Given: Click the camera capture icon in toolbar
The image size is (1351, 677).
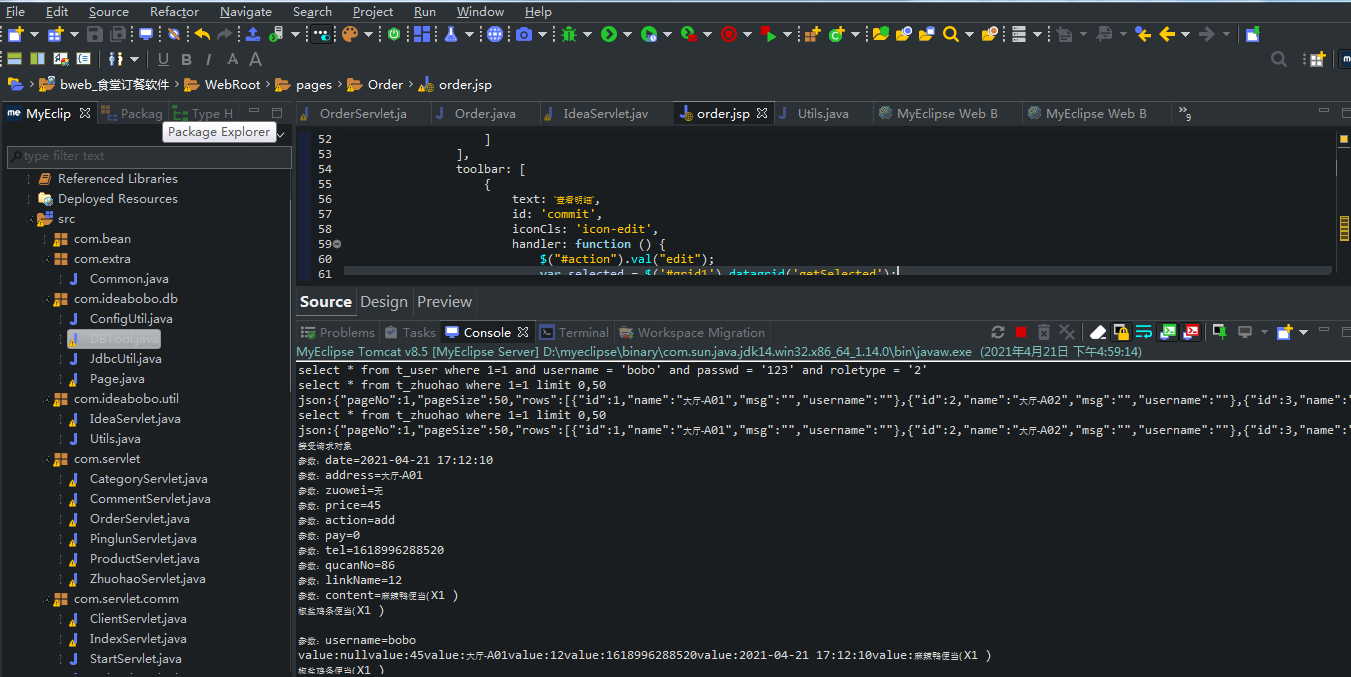Looking at the screenshot, I should point(524,34).
